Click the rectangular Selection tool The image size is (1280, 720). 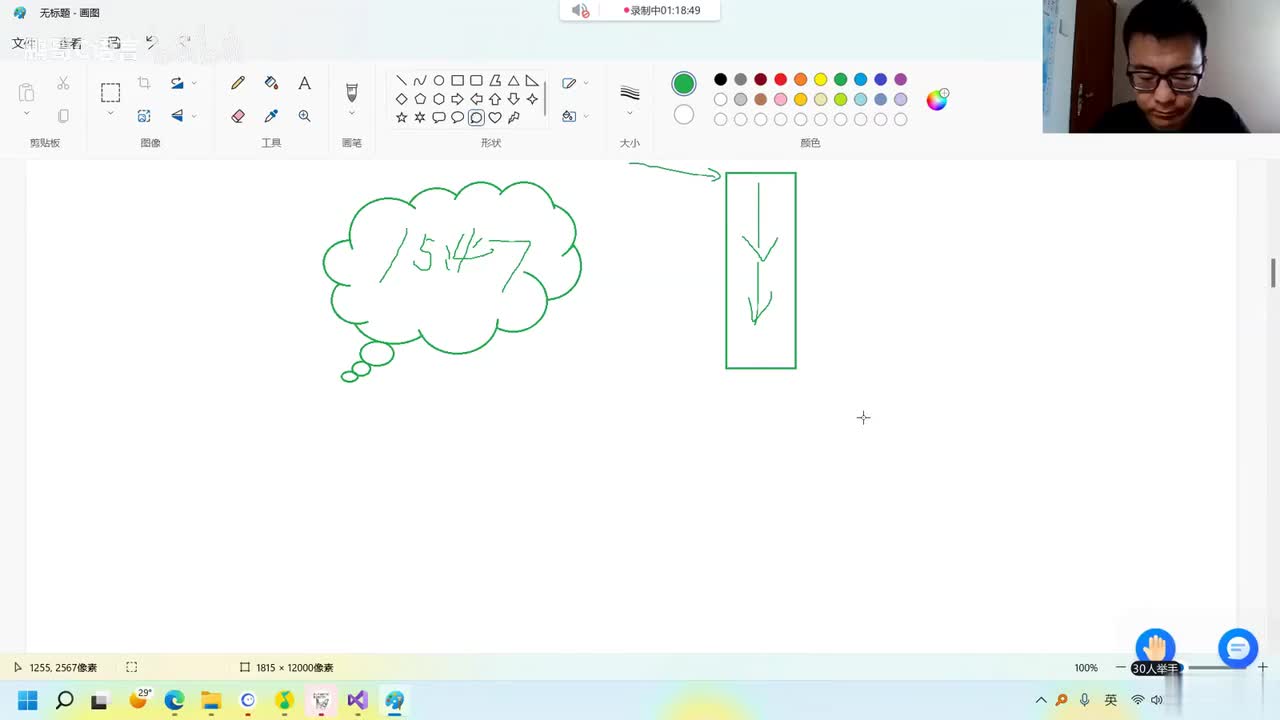point(111,93)
